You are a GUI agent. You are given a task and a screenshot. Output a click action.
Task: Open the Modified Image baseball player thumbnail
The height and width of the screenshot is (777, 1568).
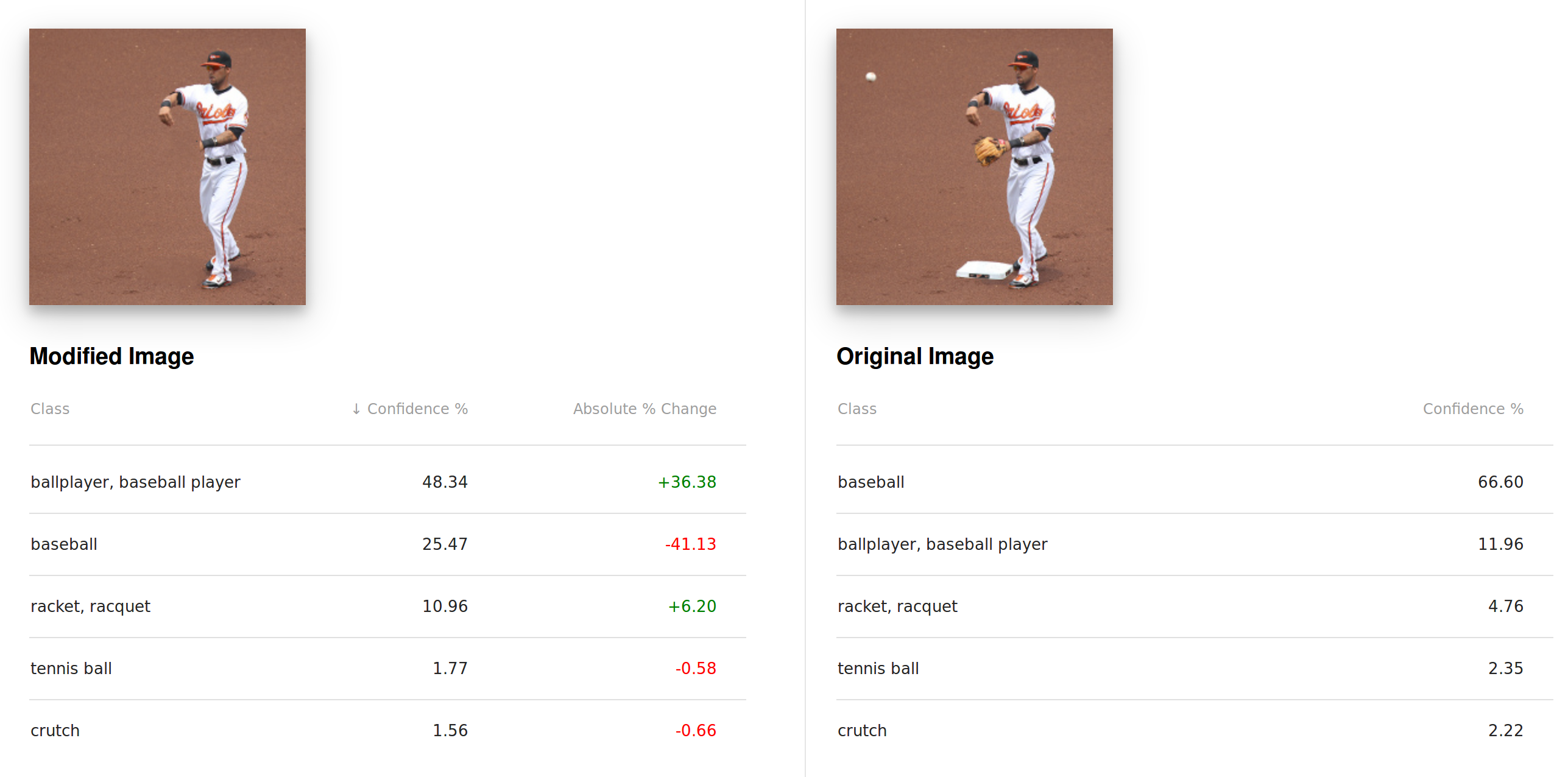click(168, 167)
